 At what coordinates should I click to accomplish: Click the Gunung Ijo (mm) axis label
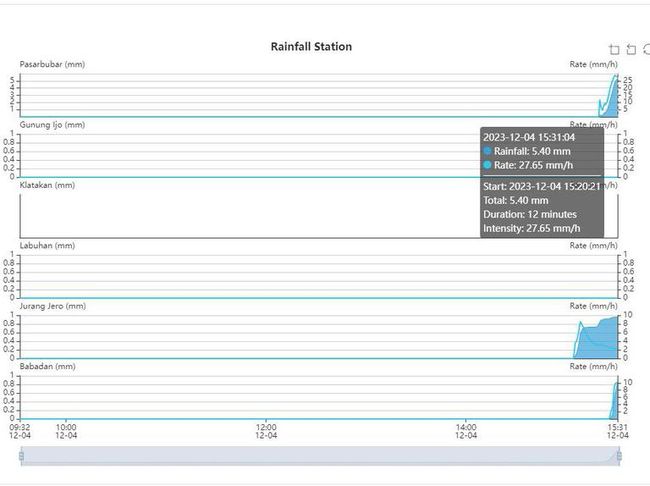(x=52, y=125)
